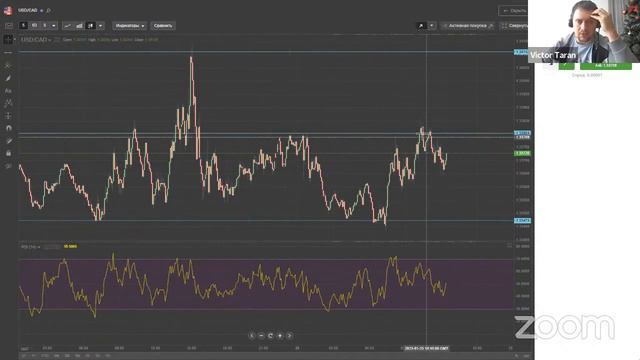The image size is (640, 360).
Task: Expand the chart type dropdown arrow
Action: (x=100, y=26)
